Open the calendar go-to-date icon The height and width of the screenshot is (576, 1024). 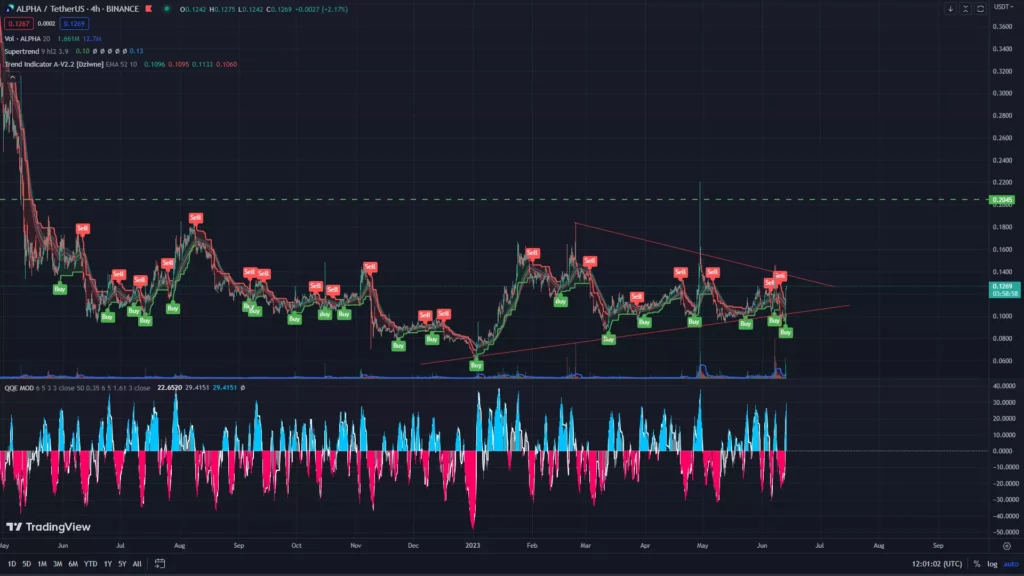click(158, 563)
